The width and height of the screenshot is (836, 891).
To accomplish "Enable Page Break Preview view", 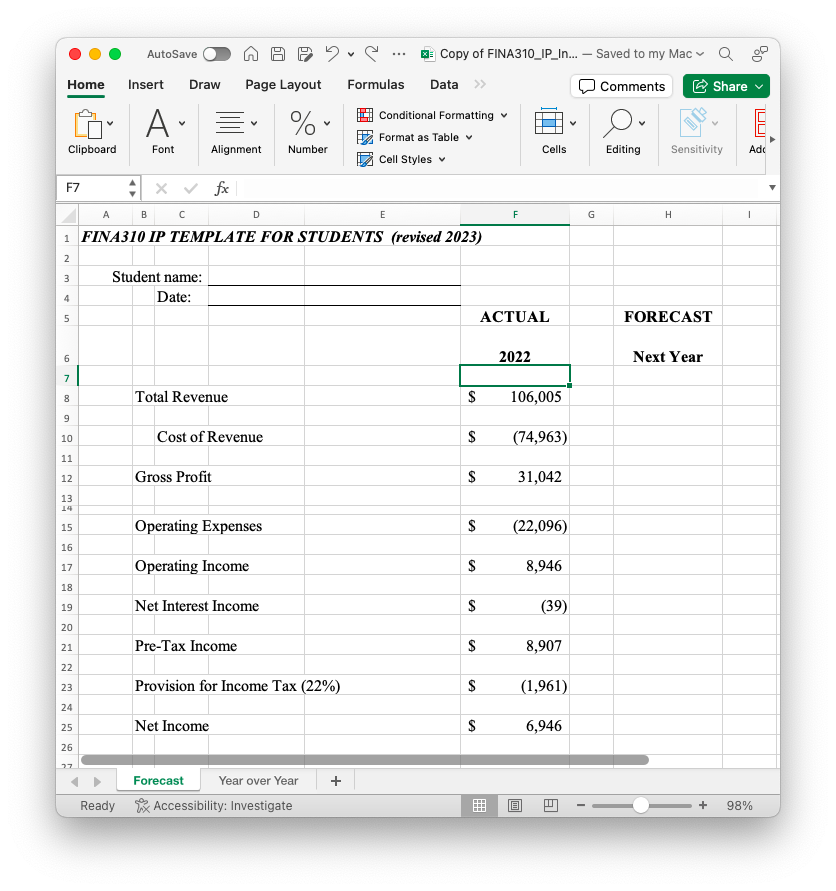I will click(x=551, y=805).
